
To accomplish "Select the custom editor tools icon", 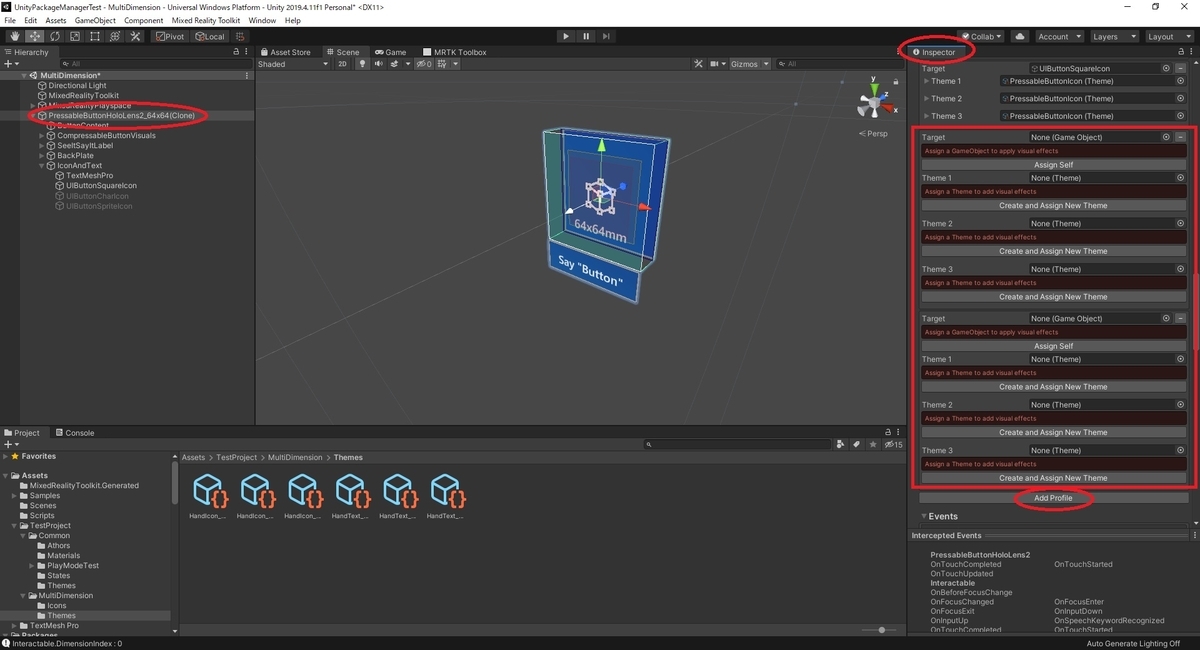I will [135, 37].
